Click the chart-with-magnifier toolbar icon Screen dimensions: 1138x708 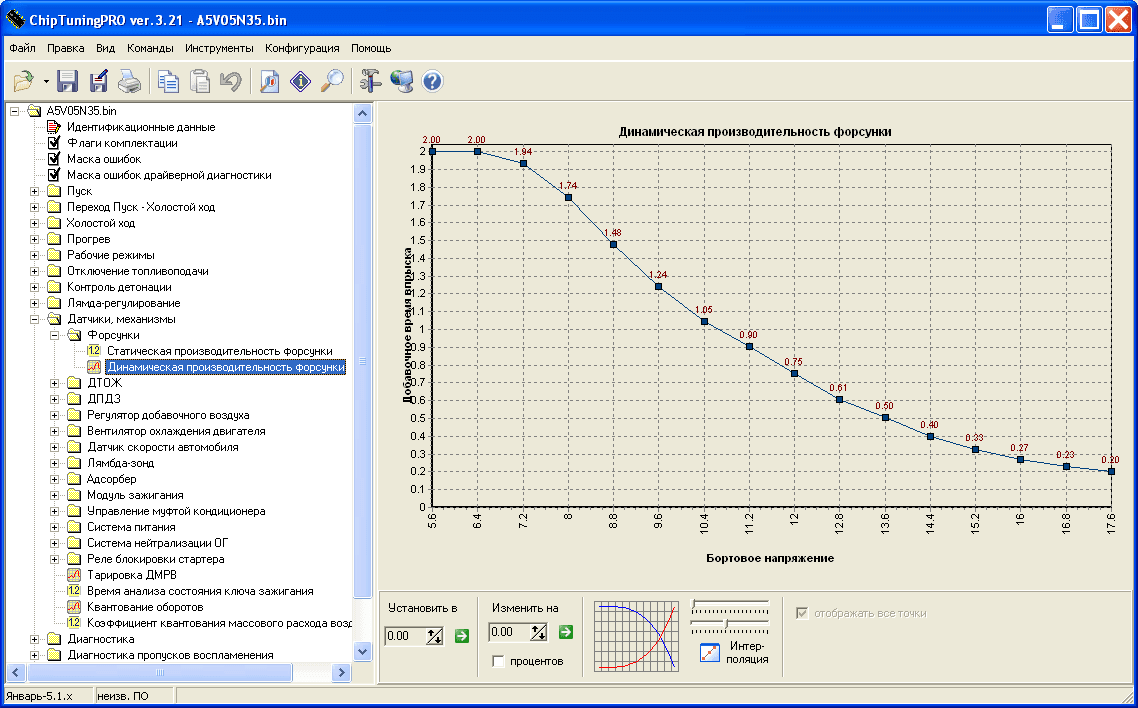(269, 81)
